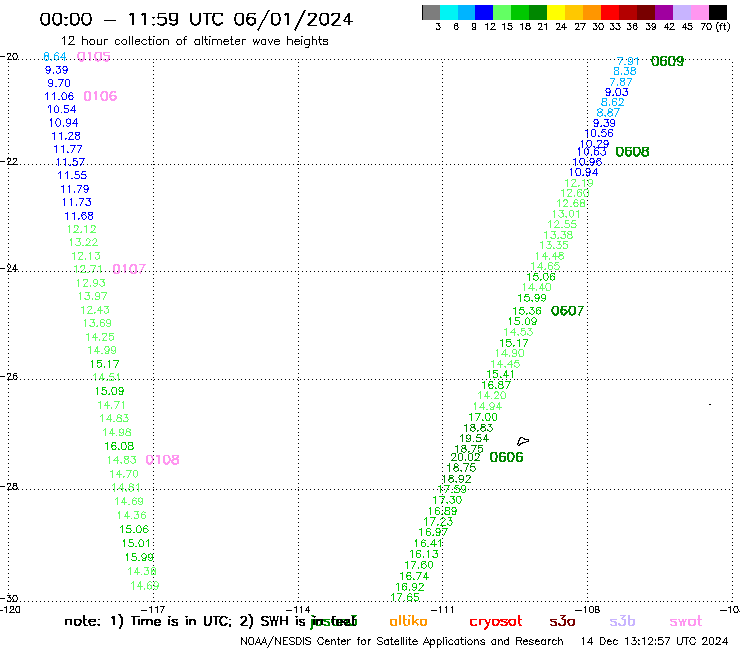Image resolution: width=740 pixels, height=650 pixels.
Task: Click the 10.56 wave height value
Action: coord(599,133)
